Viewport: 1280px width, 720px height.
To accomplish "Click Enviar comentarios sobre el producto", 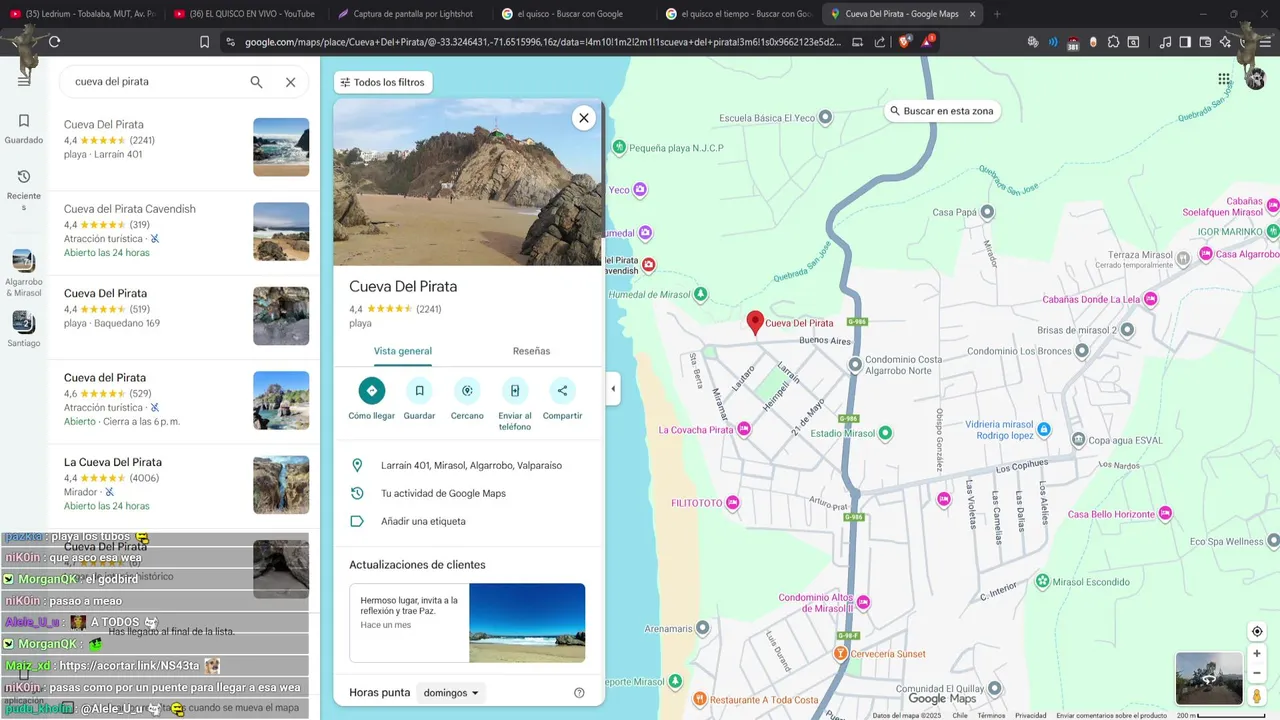I will (1111, 715).
